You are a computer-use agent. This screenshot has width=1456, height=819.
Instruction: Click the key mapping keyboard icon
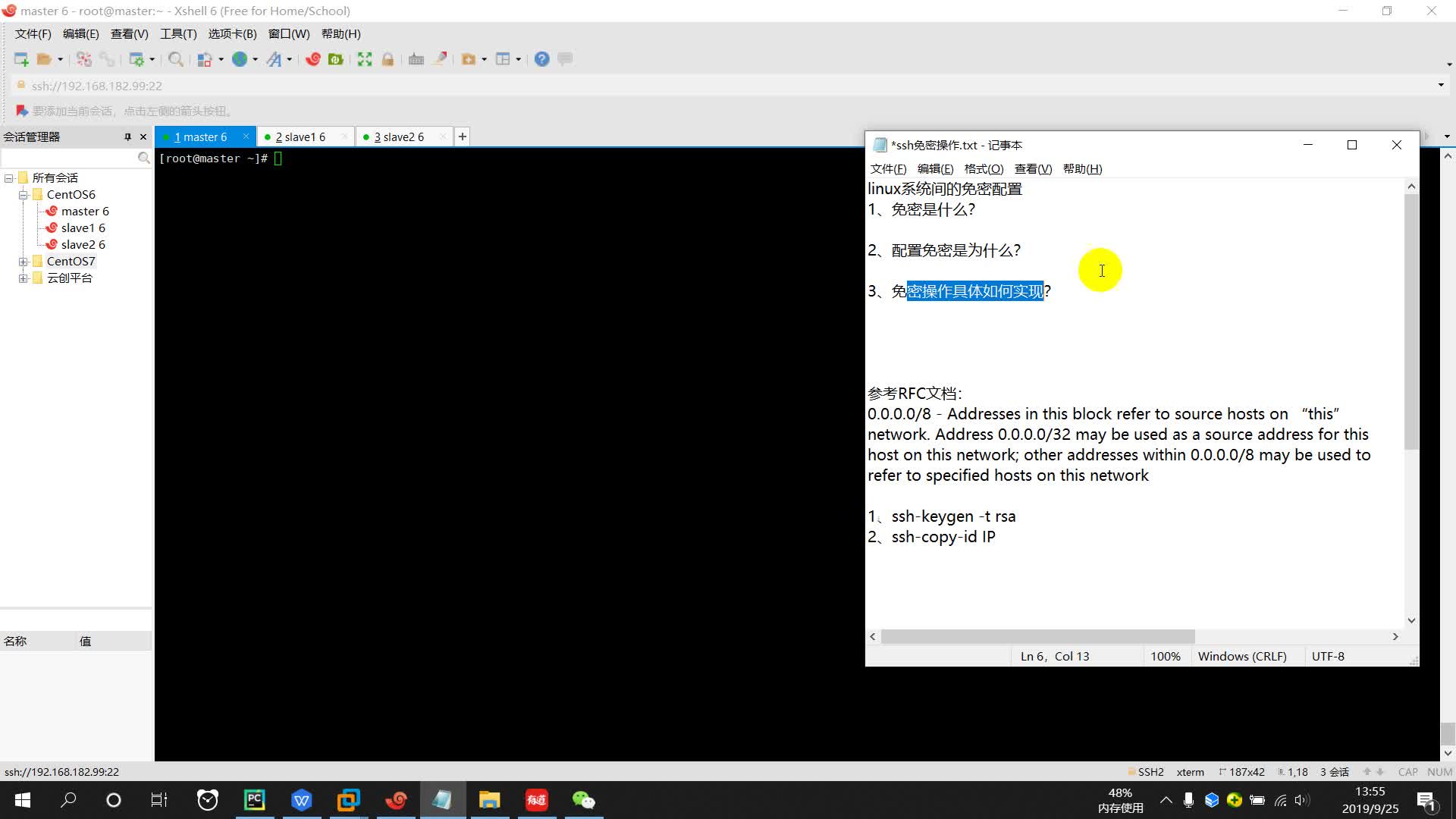tap(416, 59)
